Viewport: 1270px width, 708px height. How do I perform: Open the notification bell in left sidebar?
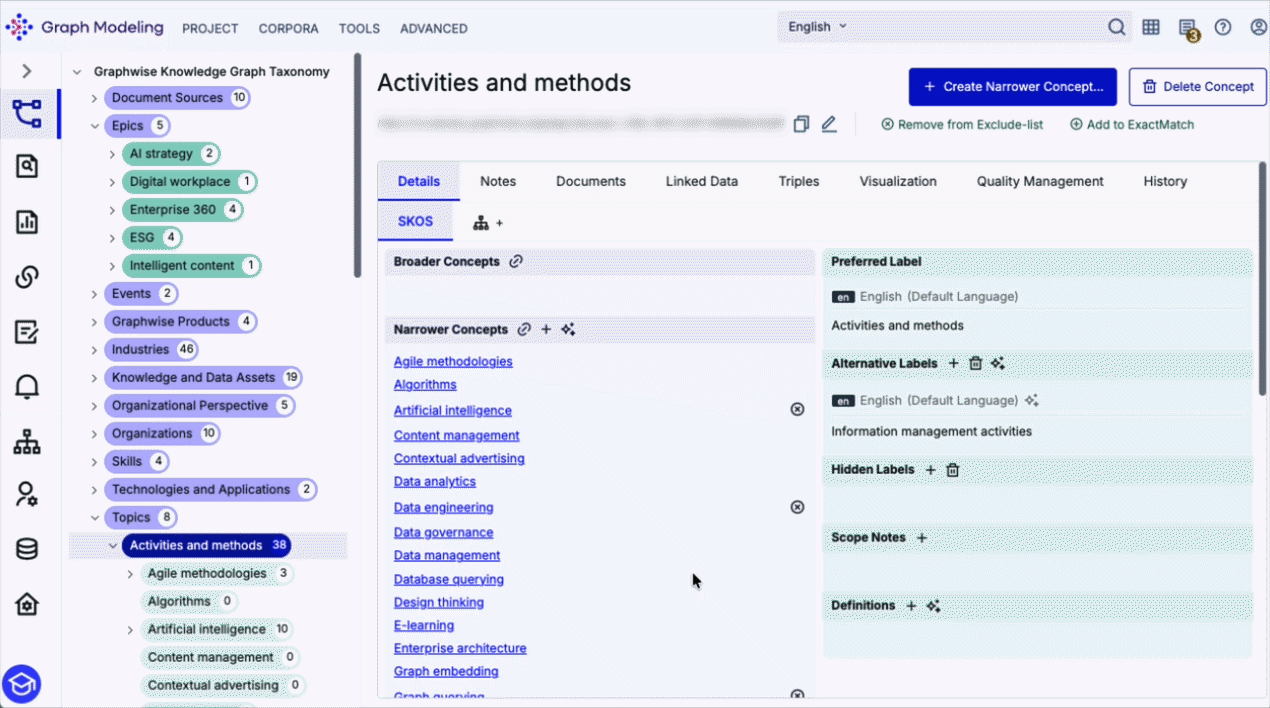pos(27,386)
